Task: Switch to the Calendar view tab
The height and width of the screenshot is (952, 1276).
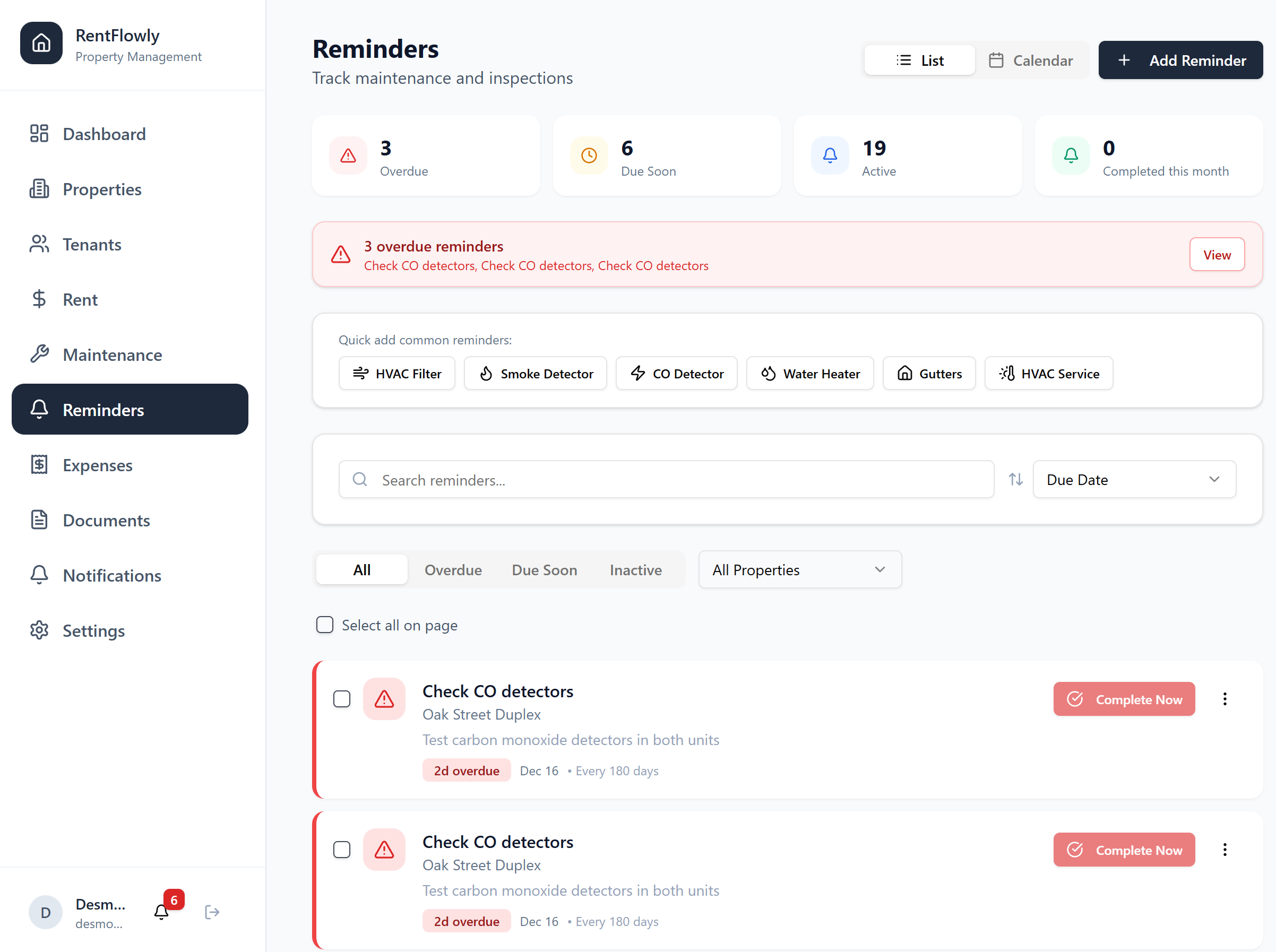Action: (x=1032, y=60)
